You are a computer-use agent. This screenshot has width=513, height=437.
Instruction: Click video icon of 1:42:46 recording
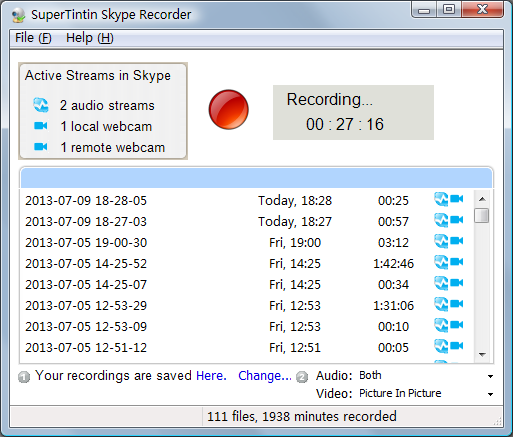point(457,262)
